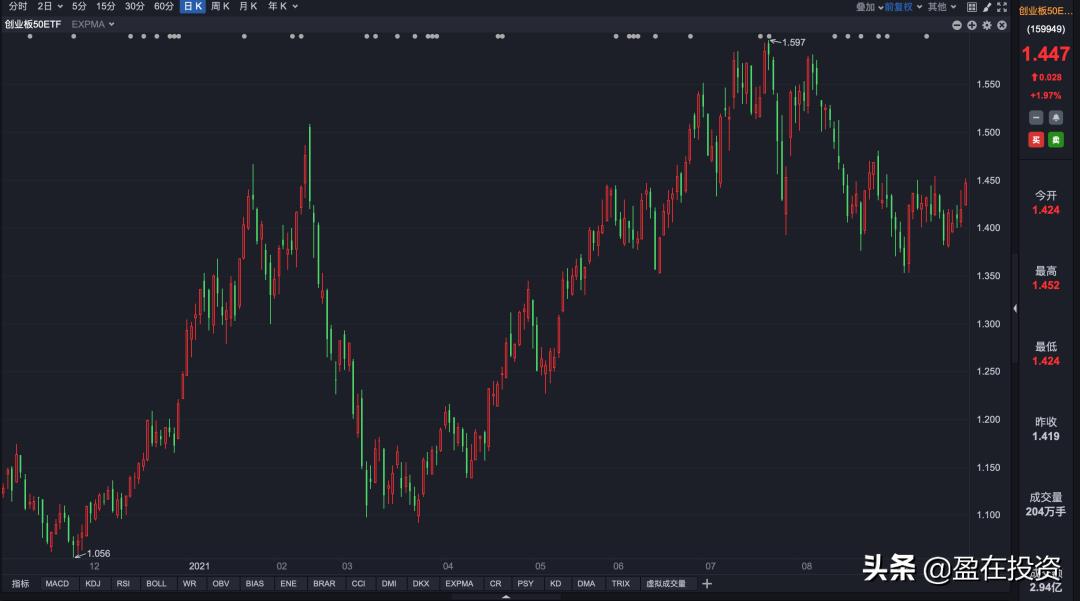Zoom in with the plus icon above chart
1080x601 pixels.
971,25
